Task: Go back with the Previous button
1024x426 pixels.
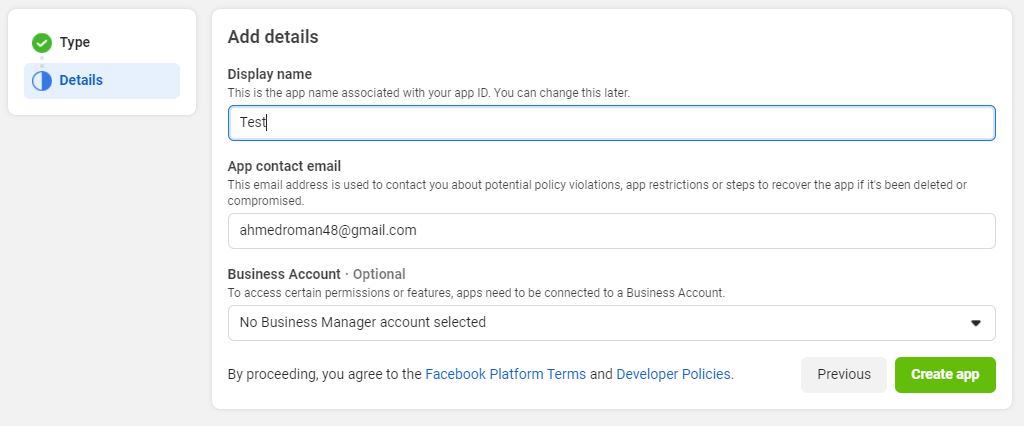Action: [x=843, y=375]
